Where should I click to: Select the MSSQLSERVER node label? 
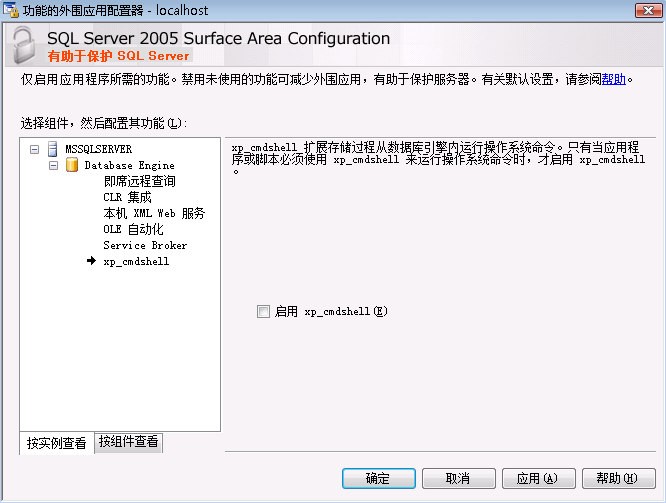(x=99, y=149)
